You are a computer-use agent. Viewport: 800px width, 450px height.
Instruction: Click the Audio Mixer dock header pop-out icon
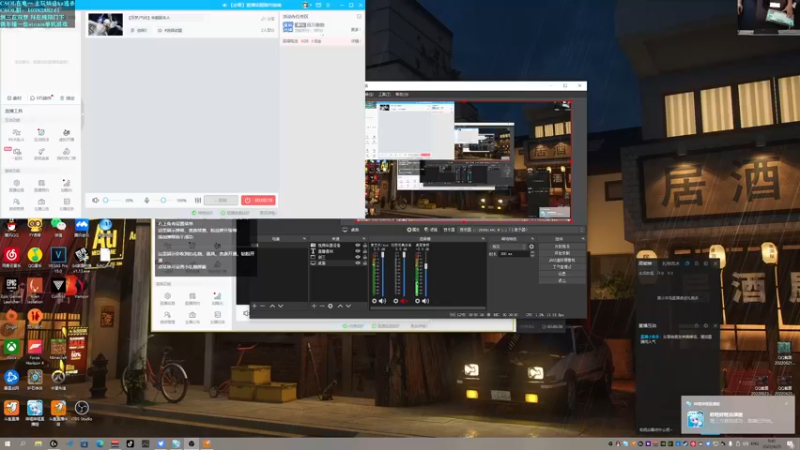(x=483, y=239)
